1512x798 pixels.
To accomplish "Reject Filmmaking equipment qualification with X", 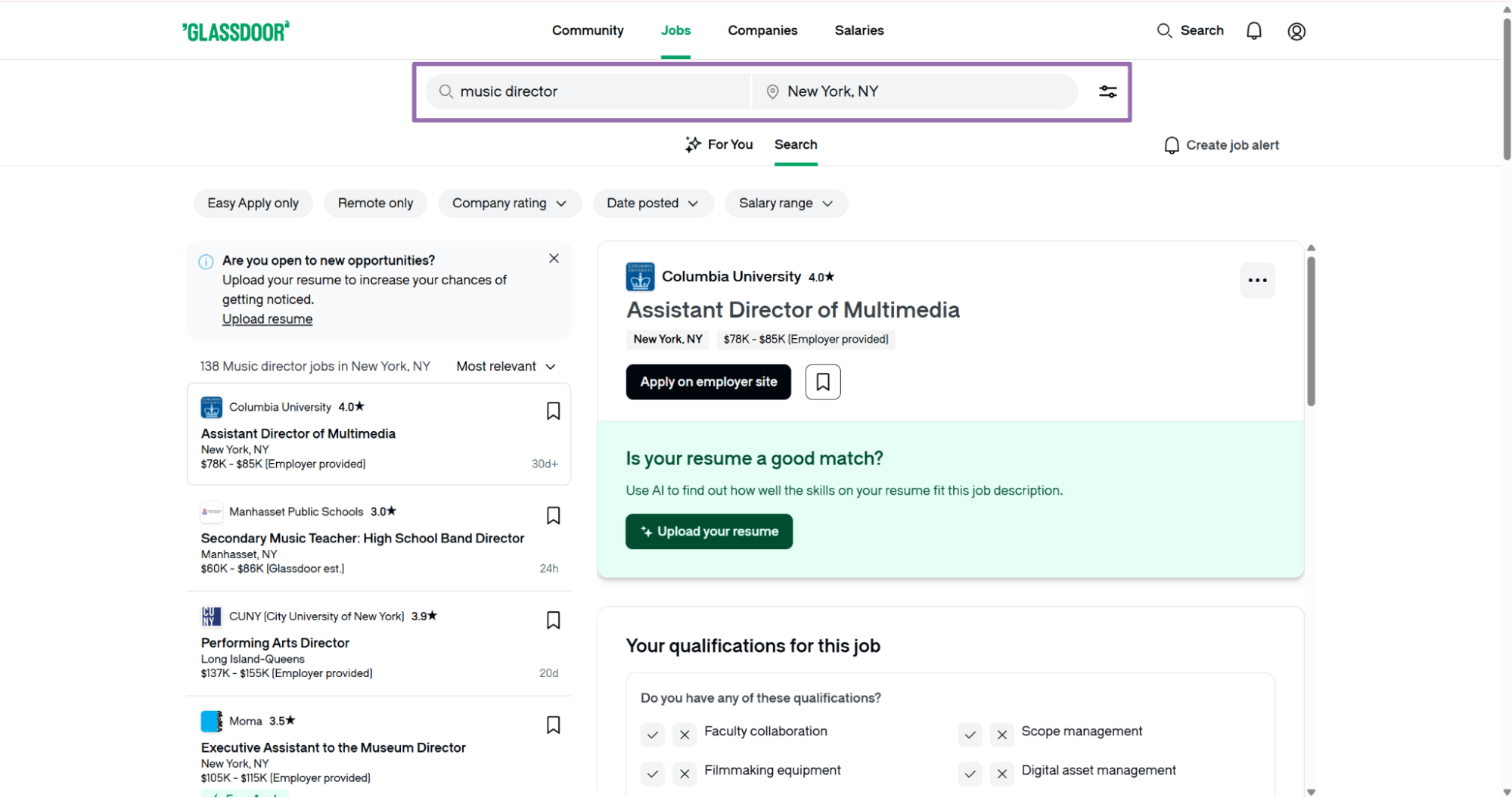I will (685, 774).
